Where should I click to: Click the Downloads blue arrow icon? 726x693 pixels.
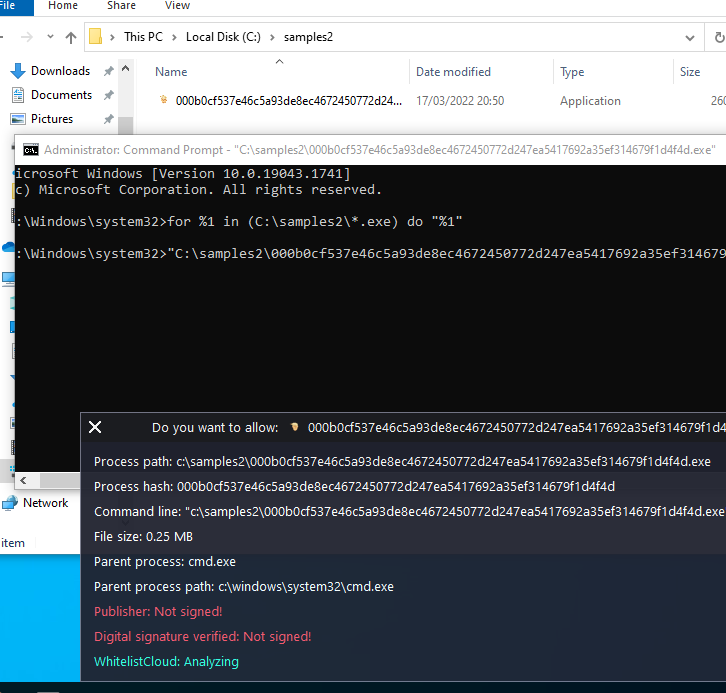[x=18, y=71]
